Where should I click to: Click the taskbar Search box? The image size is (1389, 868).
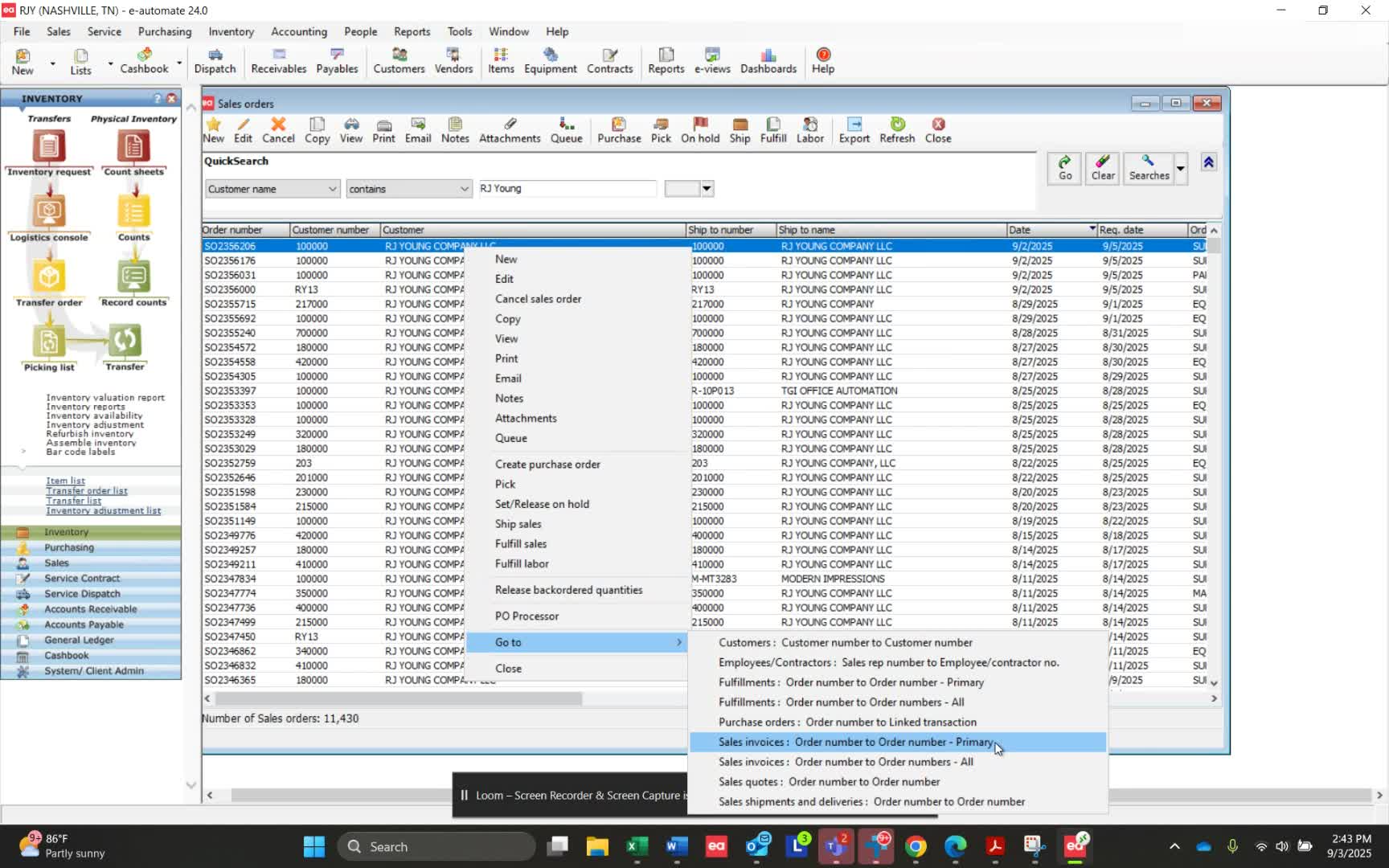[436, 846]
